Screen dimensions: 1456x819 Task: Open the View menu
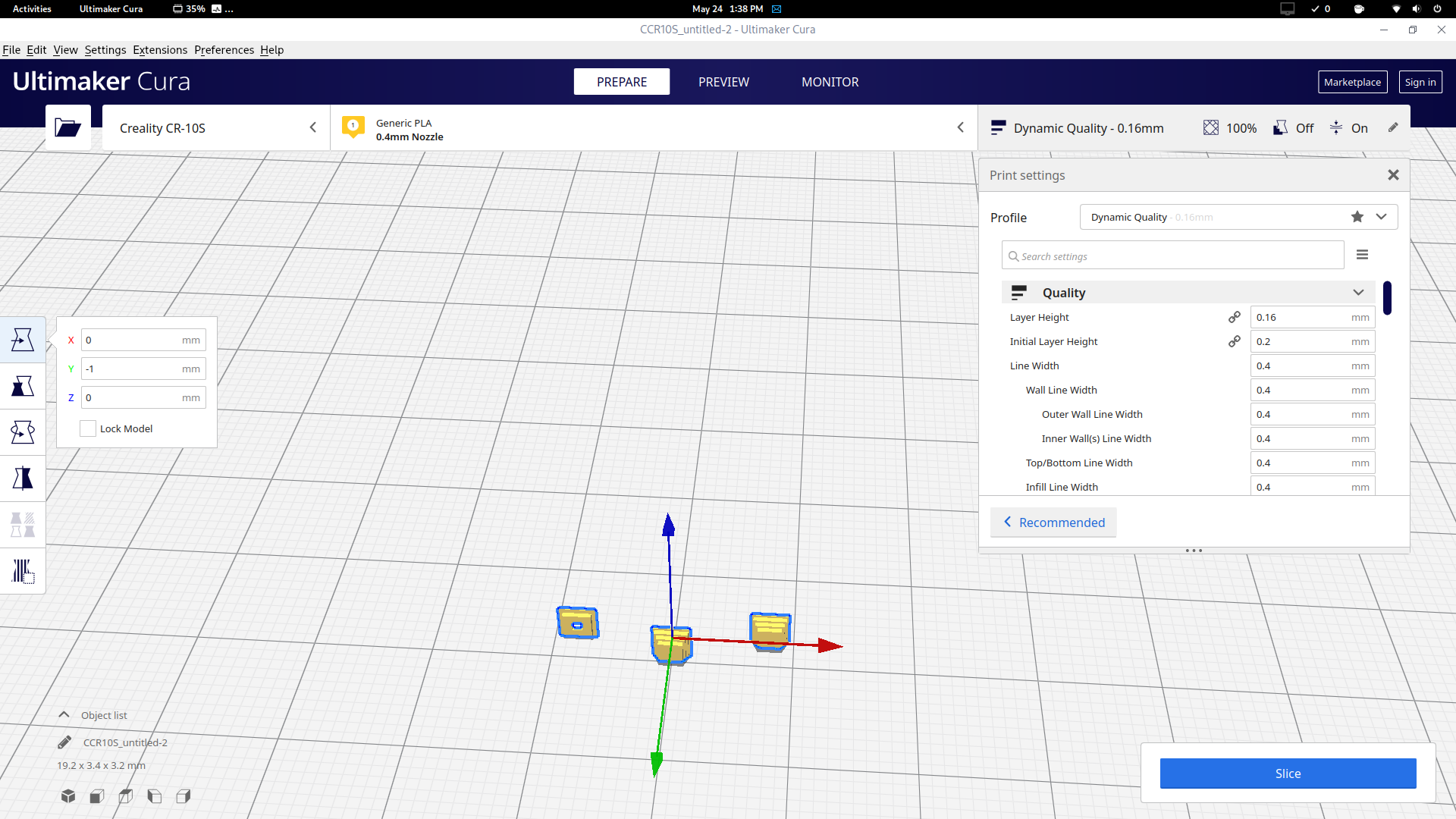[x=65, y=50]
